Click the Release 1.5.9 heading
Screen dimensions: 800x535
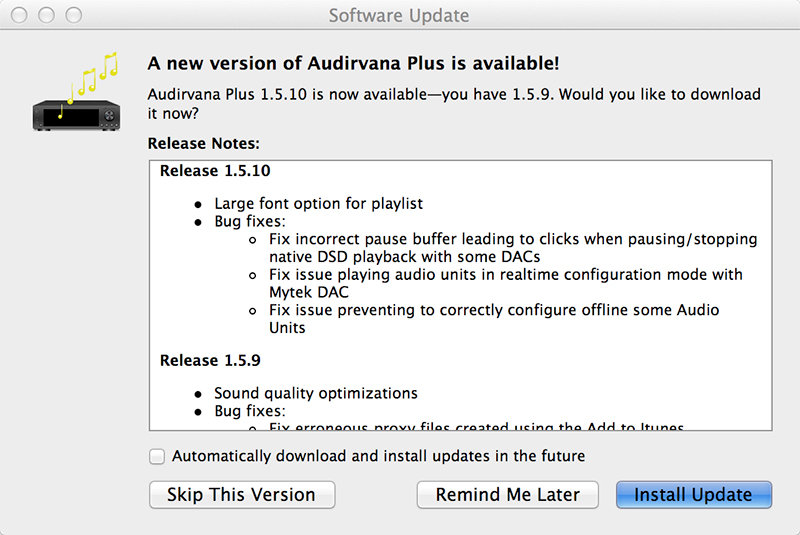click(x=210, y=360)
